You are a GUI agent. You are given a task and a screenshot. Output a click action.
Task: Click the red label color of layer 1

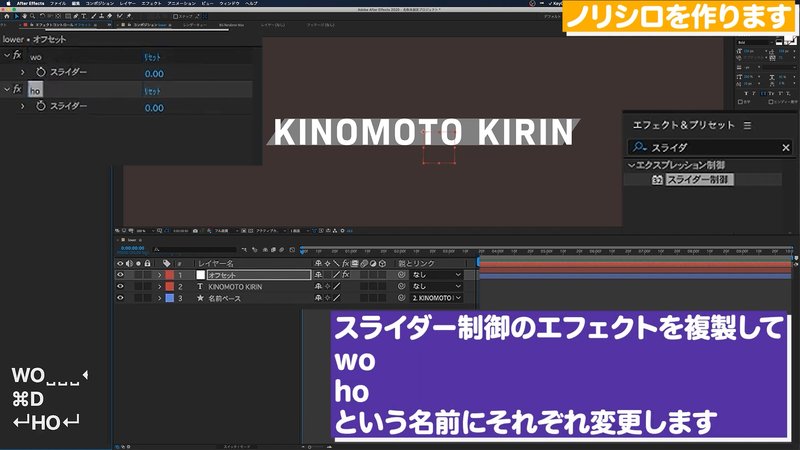169,275
